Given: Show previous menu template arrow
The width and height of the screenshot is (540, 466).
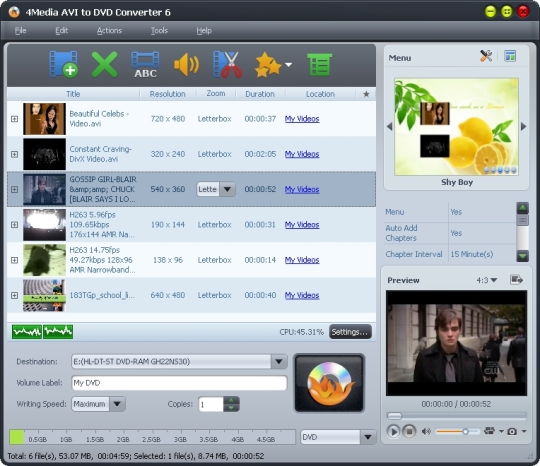Looking at the screenshot, I should pyautogui.click(x=390, y=126).
